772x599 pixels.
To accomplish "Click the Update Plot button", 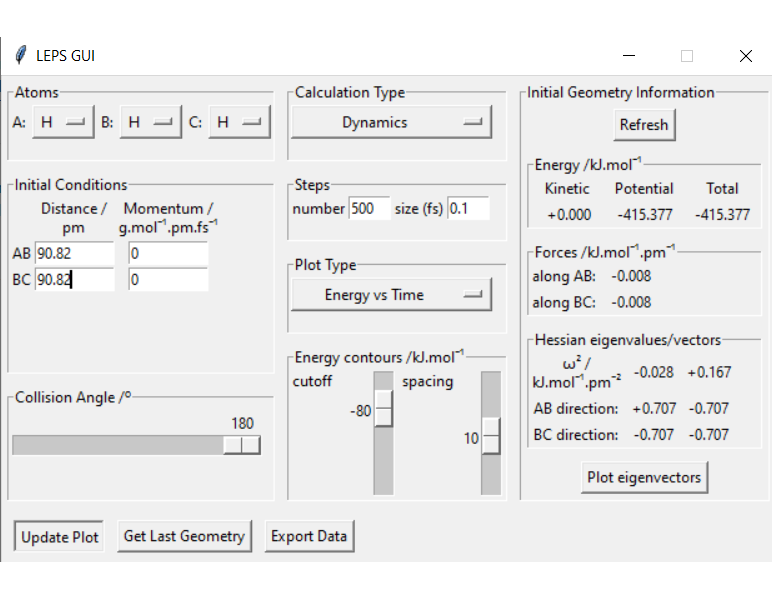I will point(60,537).
